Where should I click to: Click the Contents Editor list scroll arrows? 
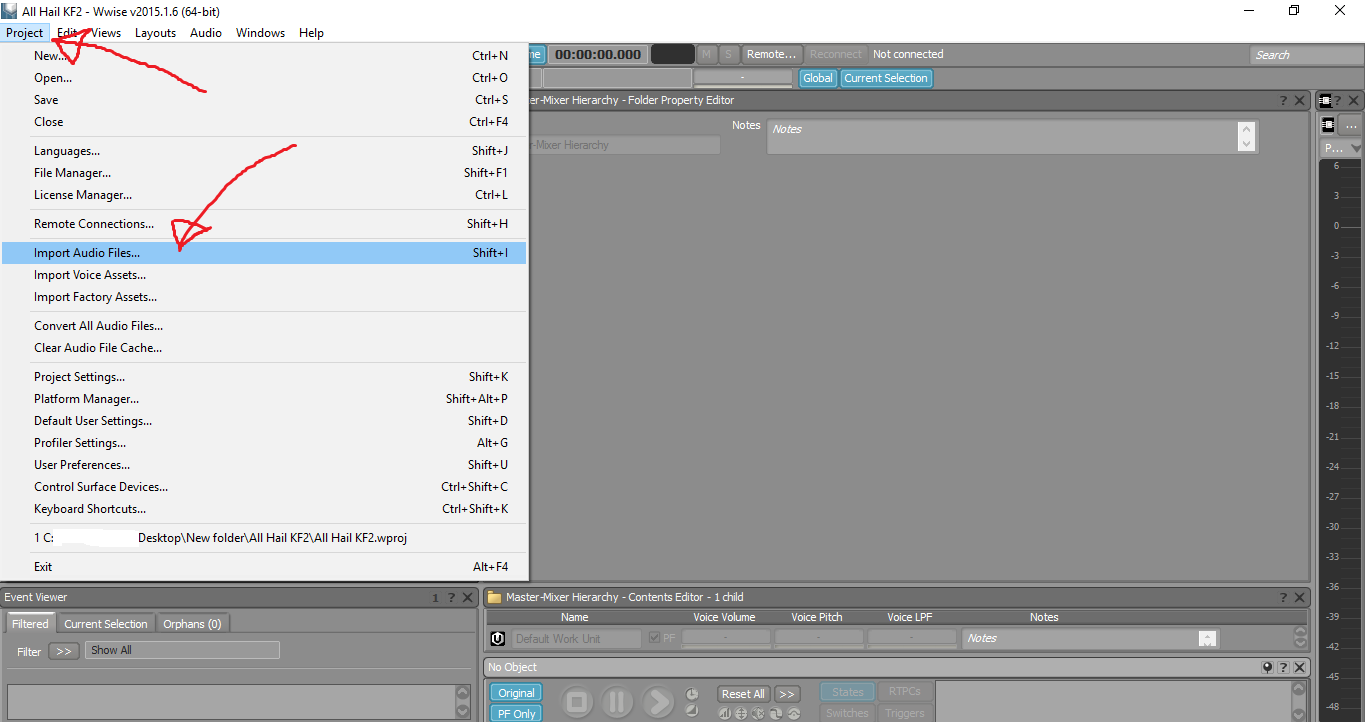coord(1300,638)
